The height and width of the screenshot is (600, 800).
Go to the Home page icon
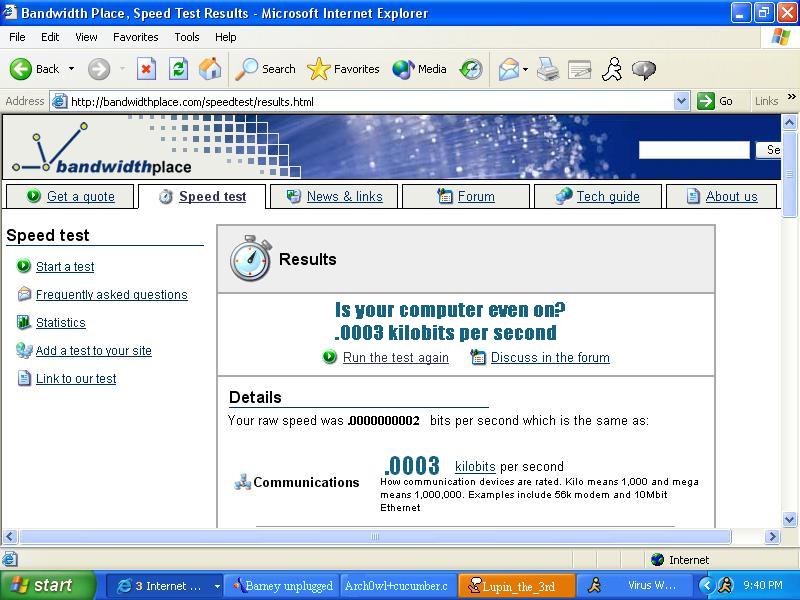pyautogui.click(x=210, y=69)
